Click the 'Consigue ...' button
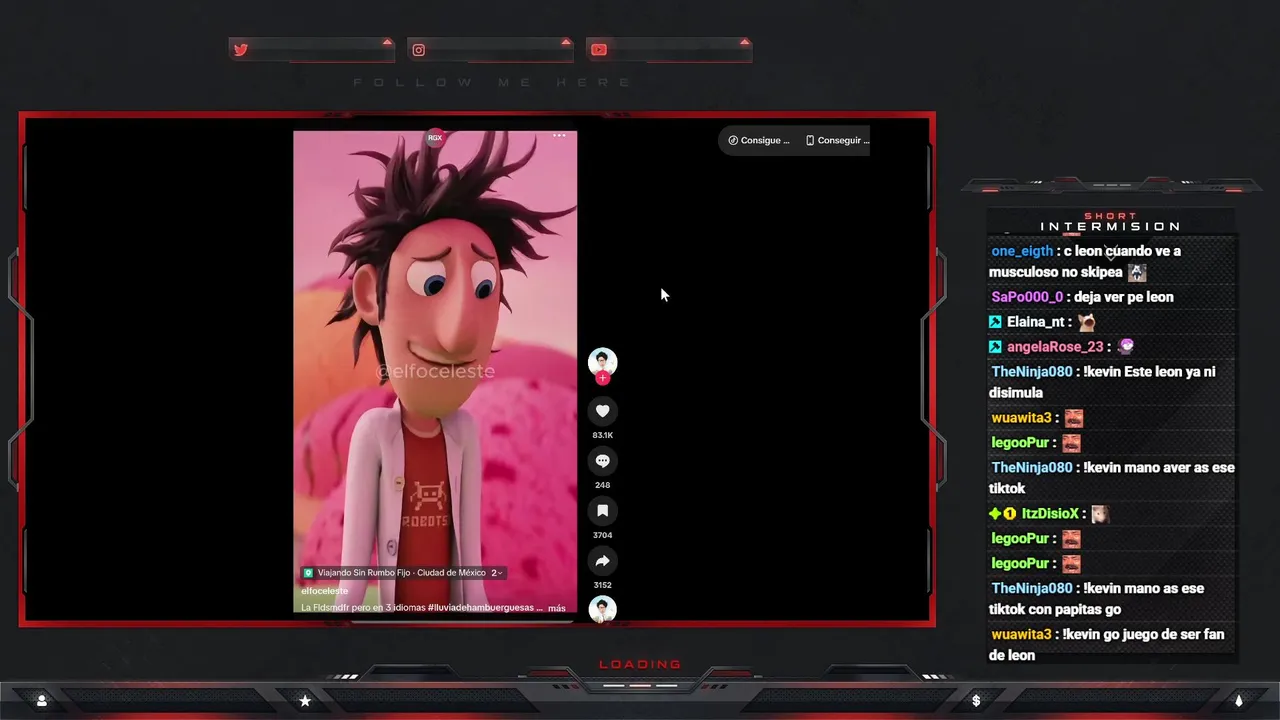 coord(759,140)
